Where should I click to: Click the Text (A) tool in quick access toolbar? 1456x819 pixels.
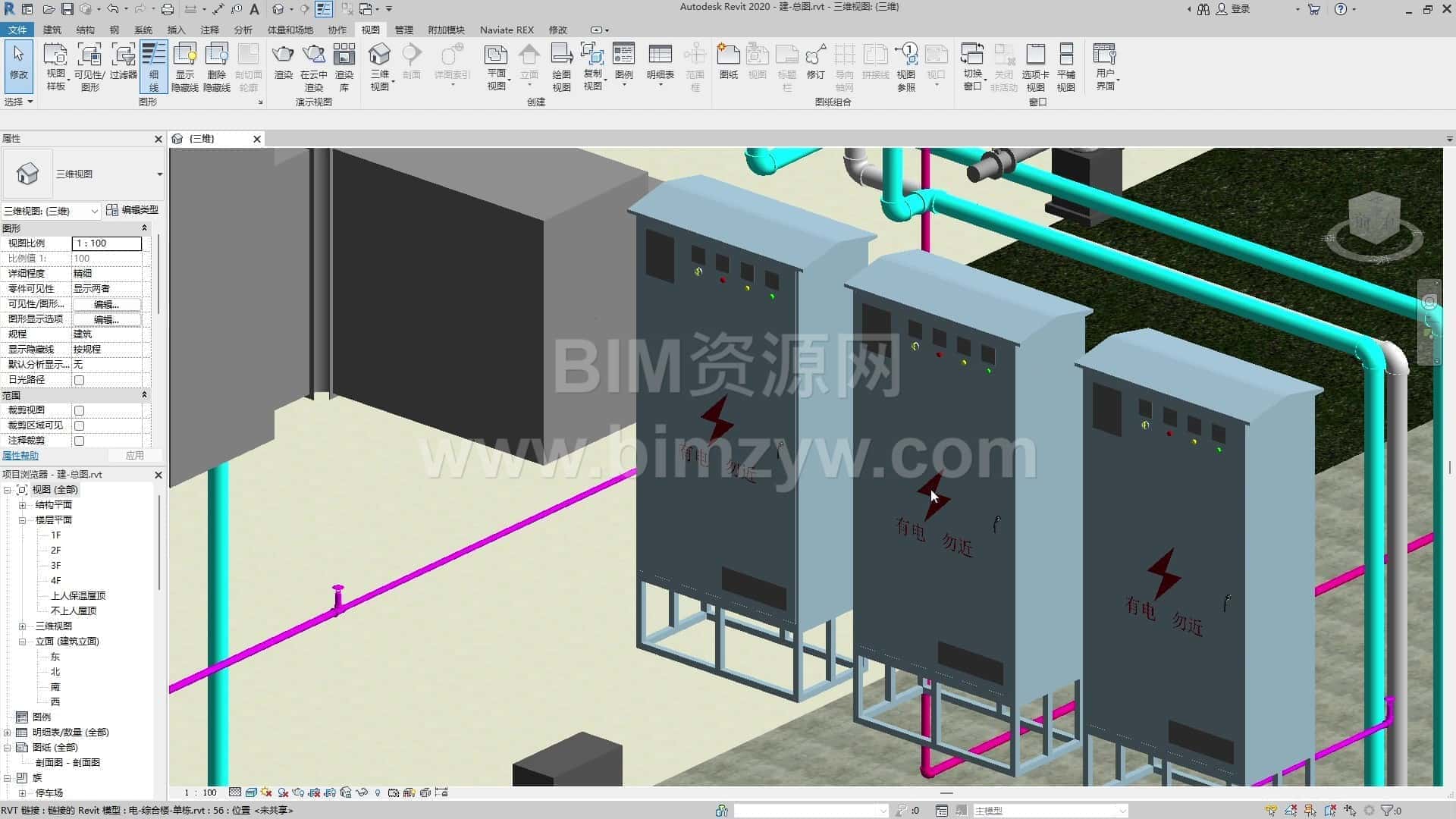(255, 9)
